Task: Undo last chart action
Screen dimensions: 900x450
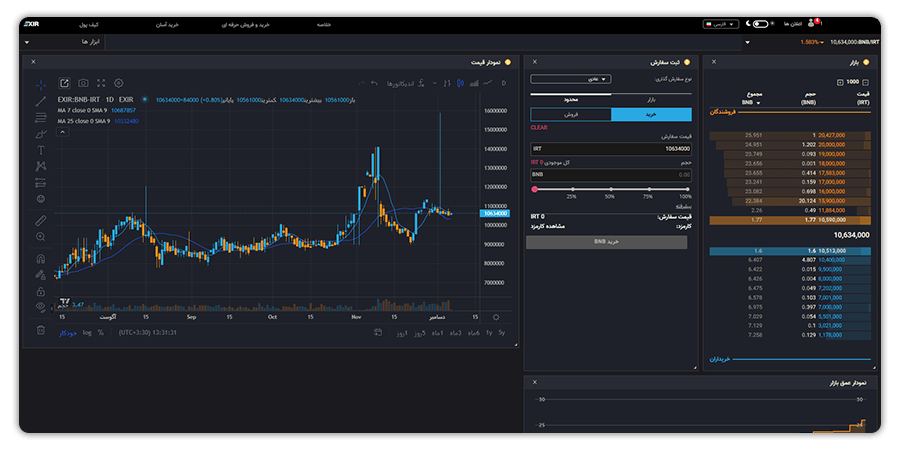Action: 374,83
